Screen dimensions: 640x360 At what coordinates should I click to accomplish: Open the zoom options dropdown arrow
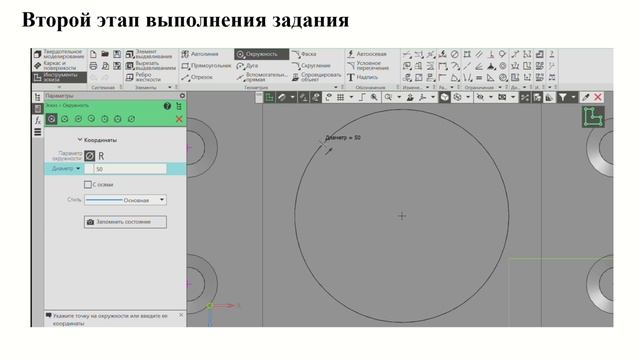tap(399, 97)
